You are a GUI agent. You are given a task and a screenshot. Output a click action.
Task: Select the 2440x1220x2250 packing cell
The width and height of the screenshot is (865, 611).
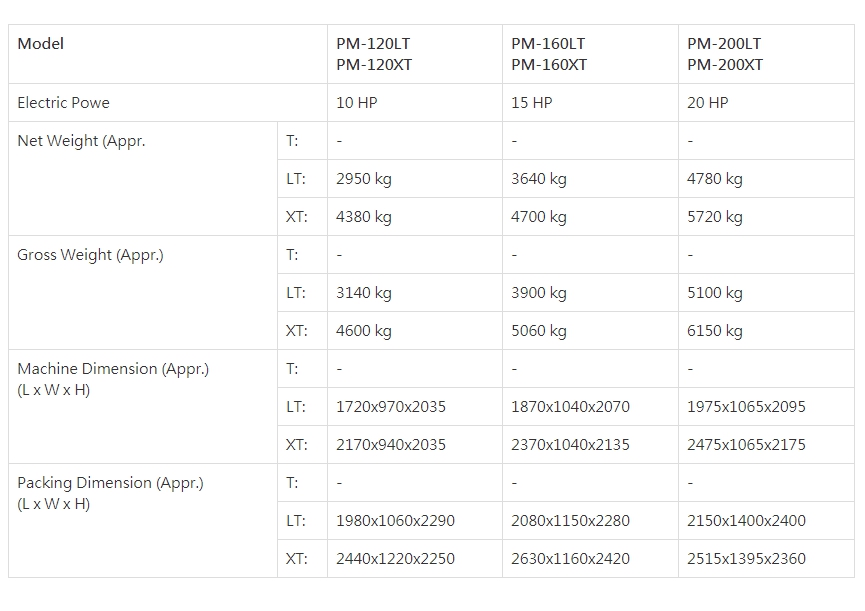tap(415, 559)
